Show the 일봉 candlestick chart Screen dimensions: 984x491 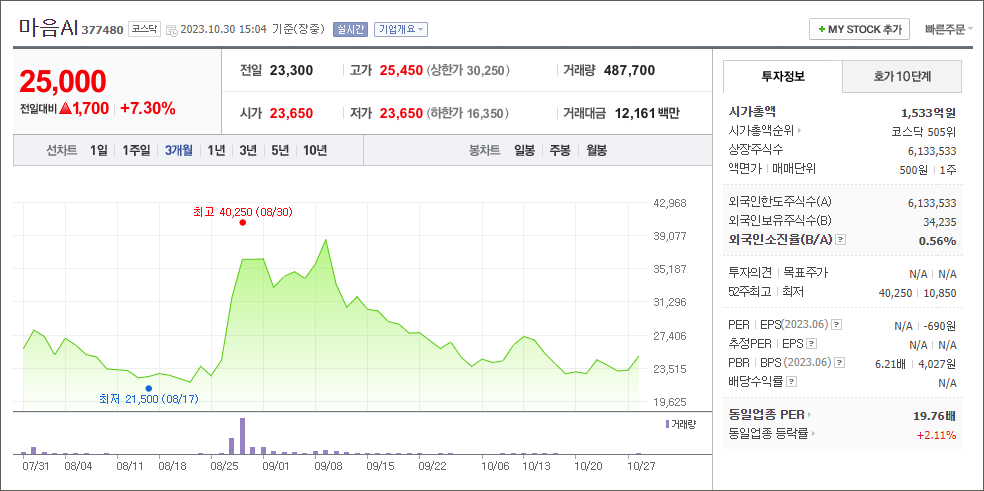click(524, 151)
